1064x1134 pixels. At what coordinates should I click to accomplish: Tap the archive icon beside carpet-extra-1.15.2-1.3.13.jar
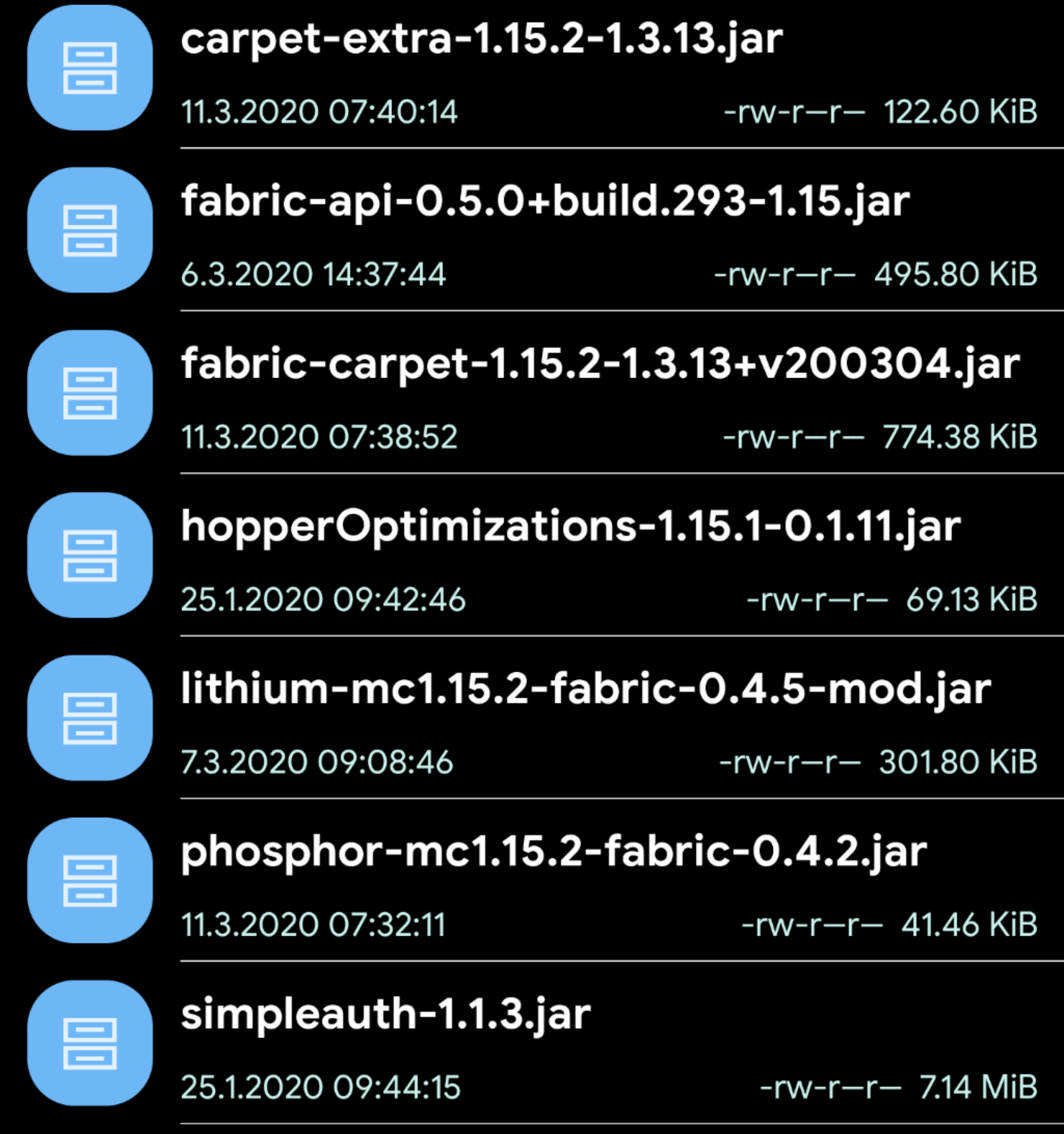[90, 68]
